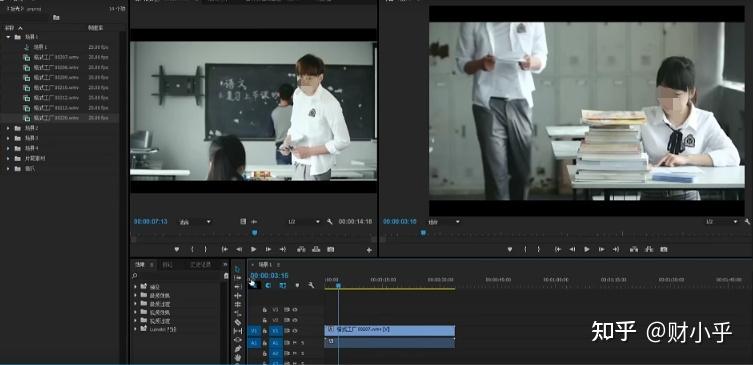
Task: Play the Program monitor sequence
Action: (x=586, y=249)
